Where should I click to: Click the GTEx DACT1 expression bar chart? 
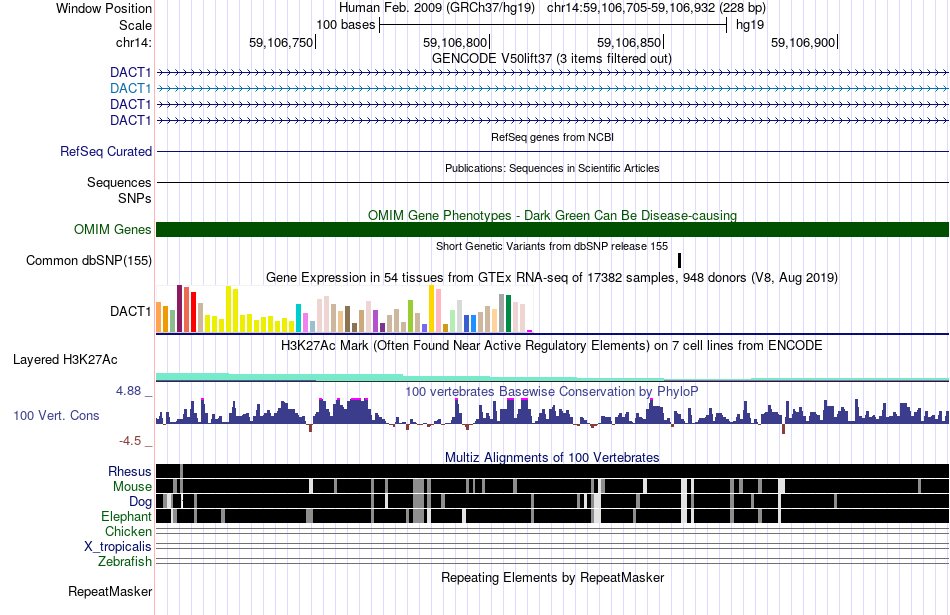coord(344,308)
